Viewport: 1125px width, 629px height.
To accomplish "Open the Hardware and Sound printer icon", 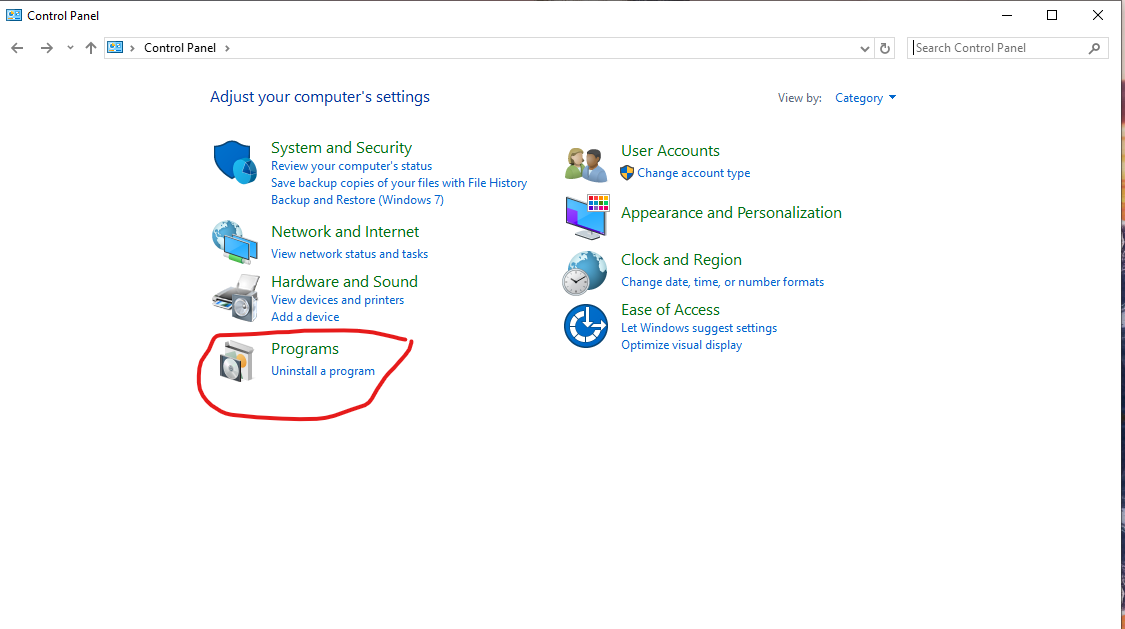I will (236, 298).
